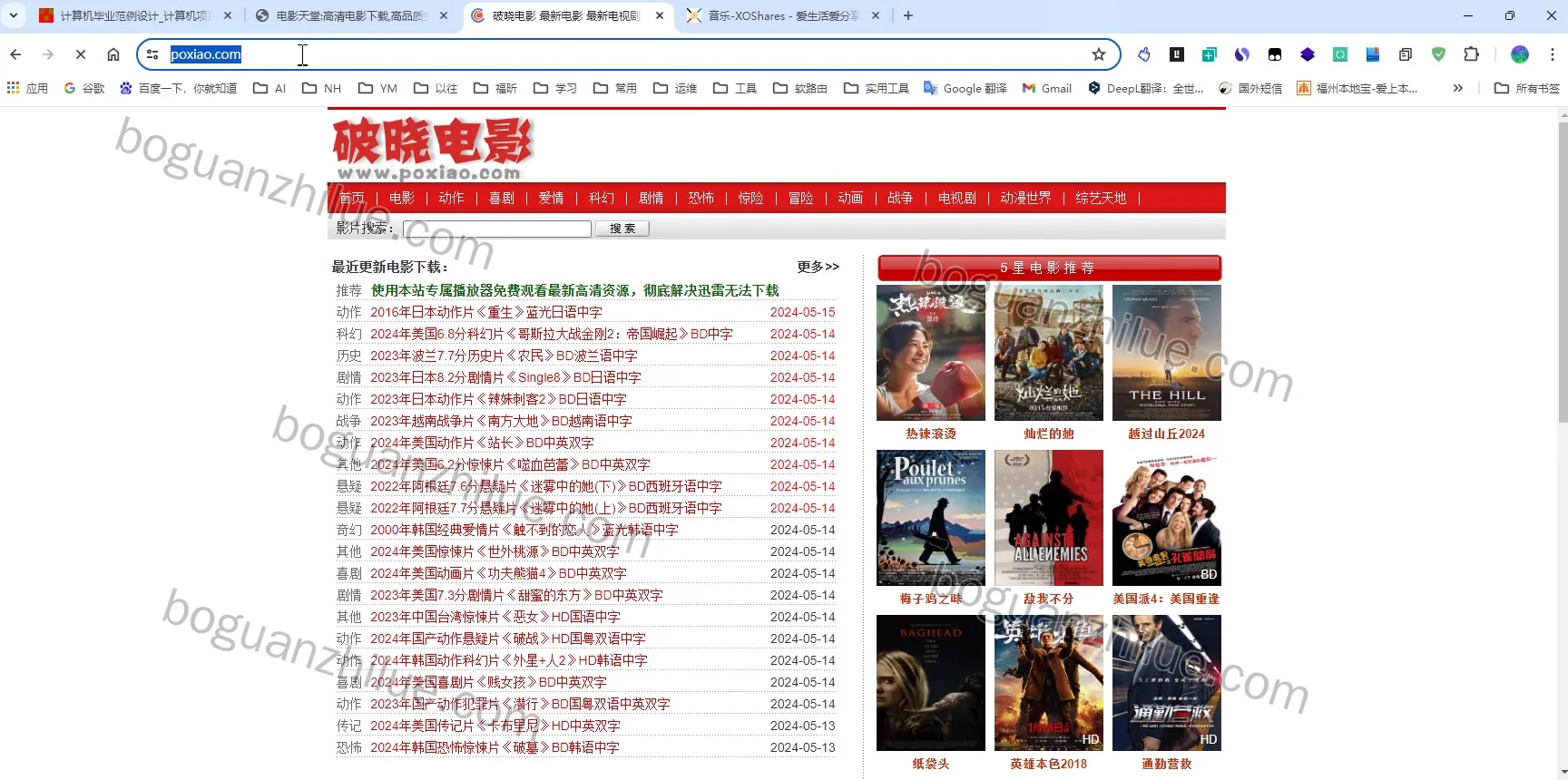Viewport: 1568px width, 780px height.
Task: Expand the AI bookmarks folder
Action: click(x=269, y=88)
